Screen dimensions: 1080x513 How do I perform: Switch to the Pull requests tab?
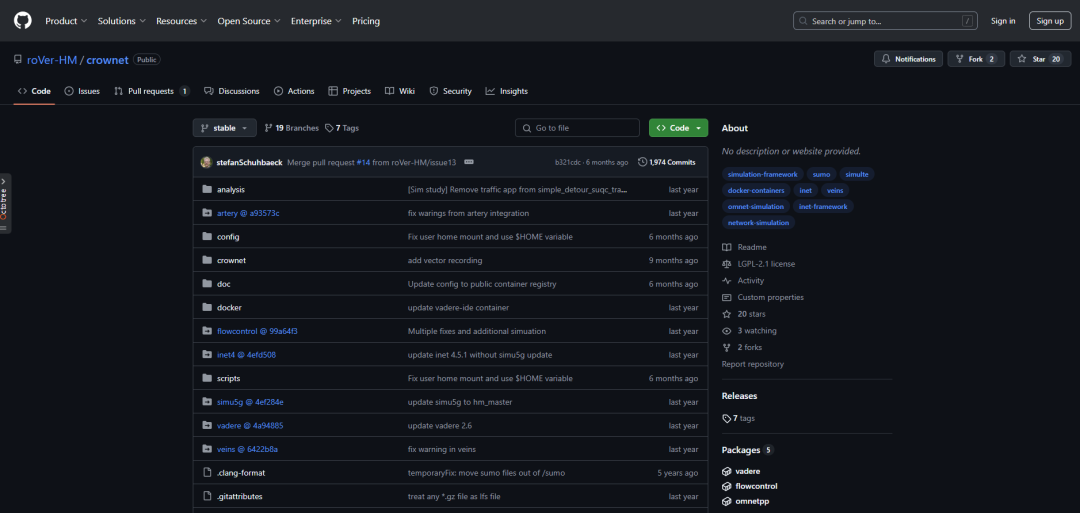tap(152, 91)
